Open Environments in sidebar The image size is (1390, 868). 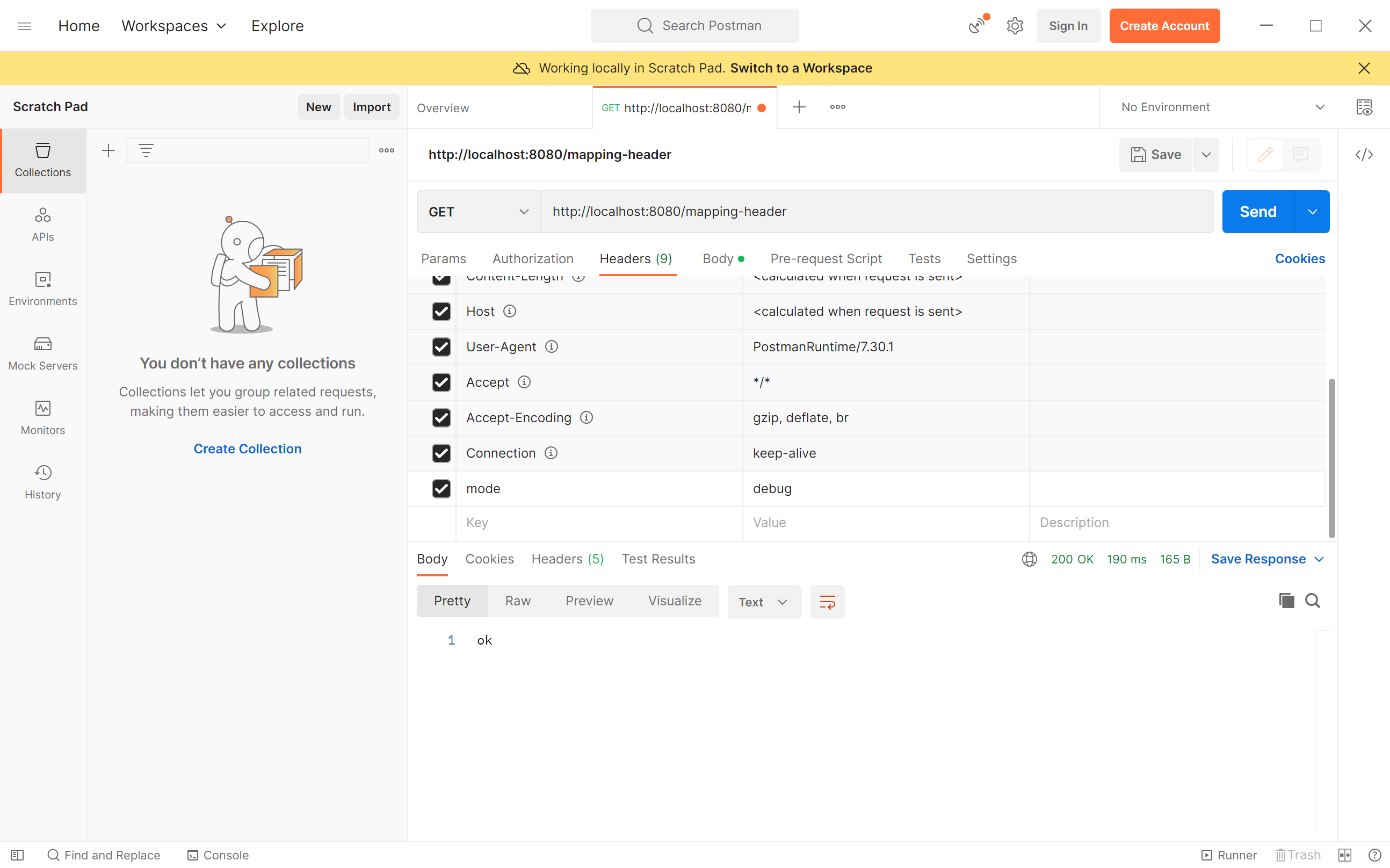[x=43, y=289]
